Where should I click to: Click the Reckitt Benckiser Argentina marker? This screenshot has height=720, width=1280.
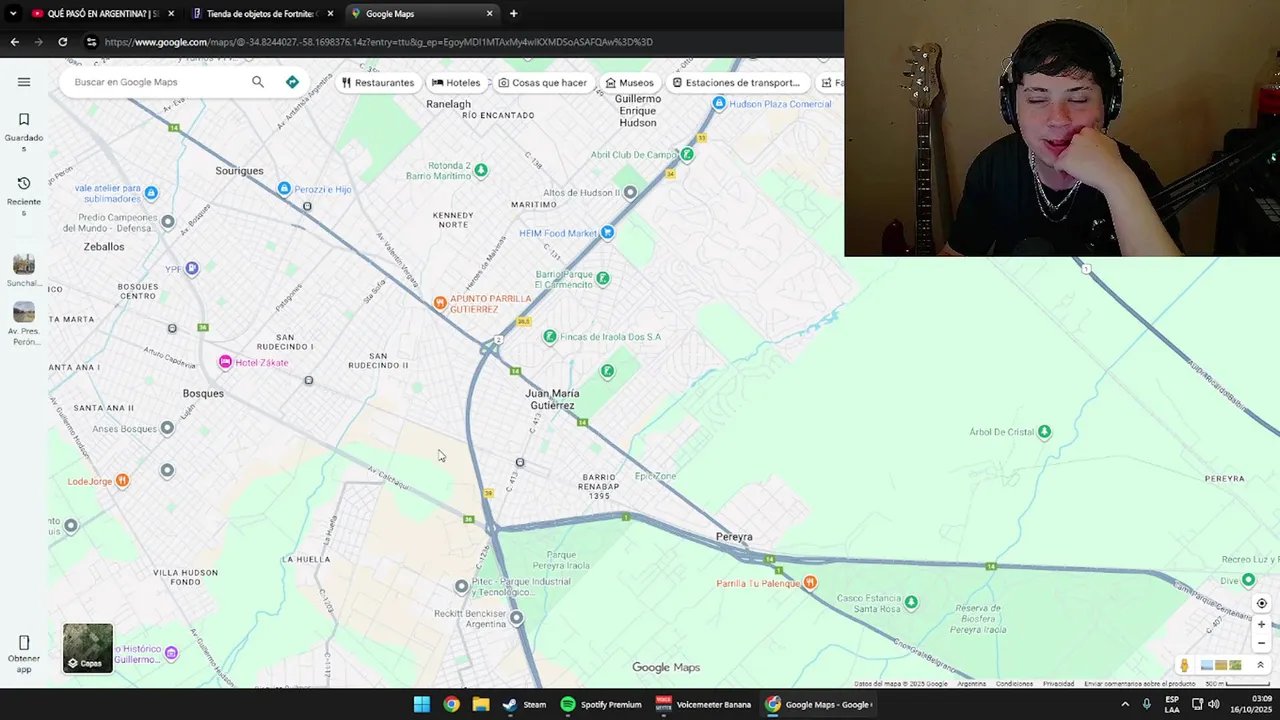click(516, 618)
